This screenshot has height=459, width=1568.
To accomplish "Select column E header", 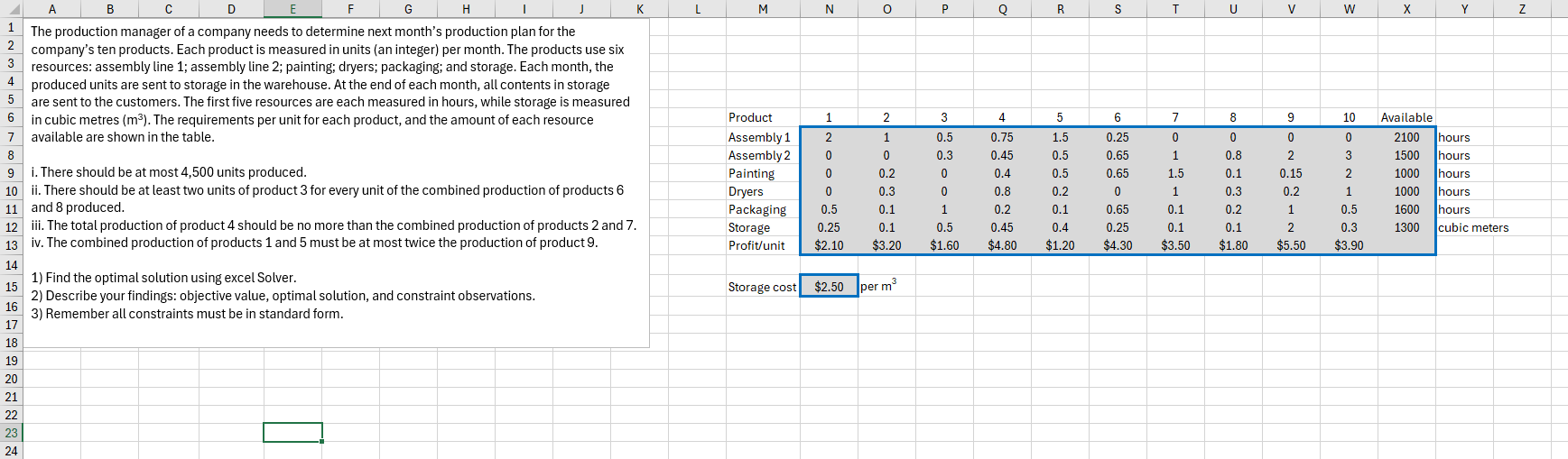I will tap(292, 8).
